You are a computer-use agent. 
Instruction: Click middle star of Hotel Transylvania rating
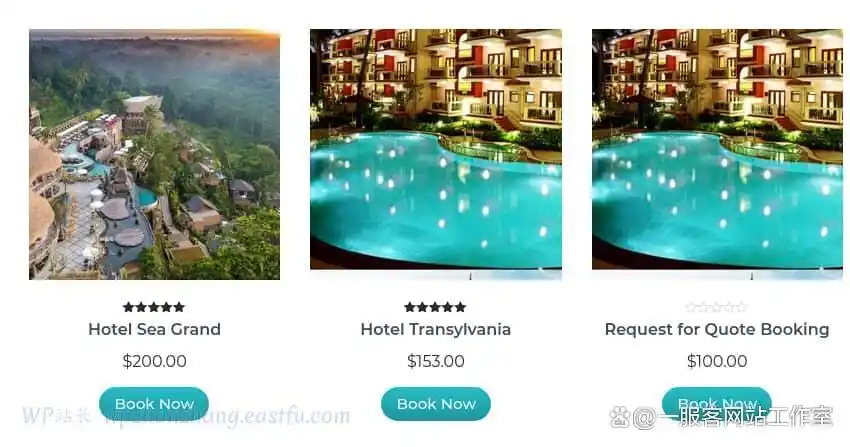(435, 307)
